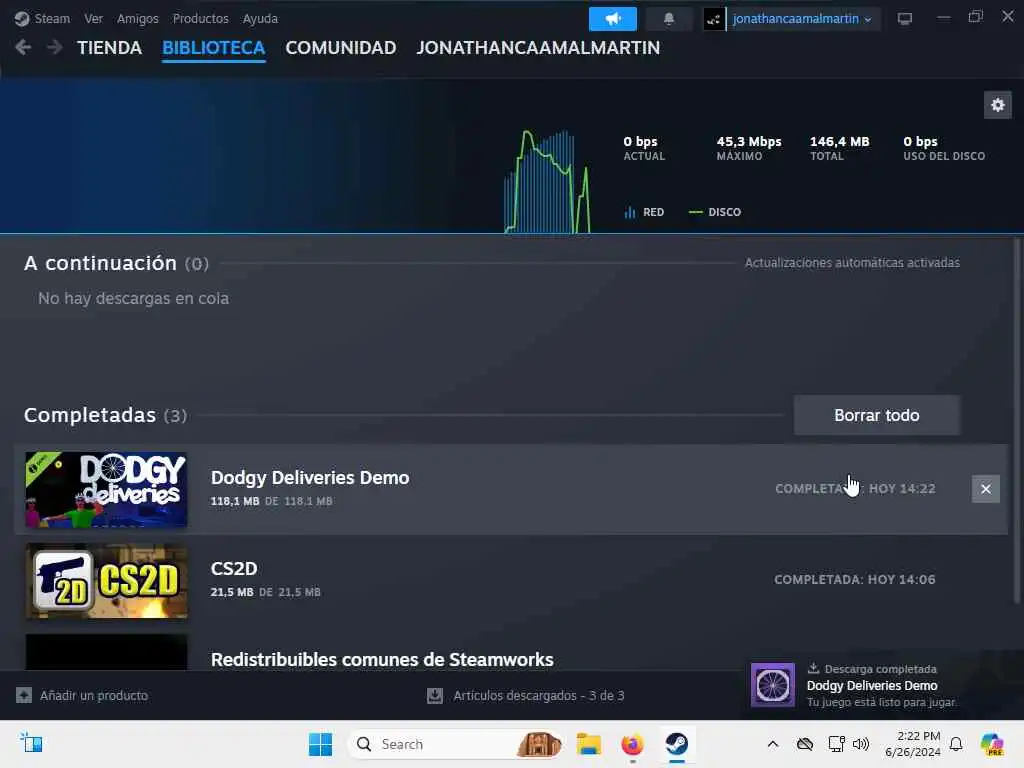This screenshot has height=768, width=1024.
Task: Click the download activity graph
Action: tap(547, 182)
